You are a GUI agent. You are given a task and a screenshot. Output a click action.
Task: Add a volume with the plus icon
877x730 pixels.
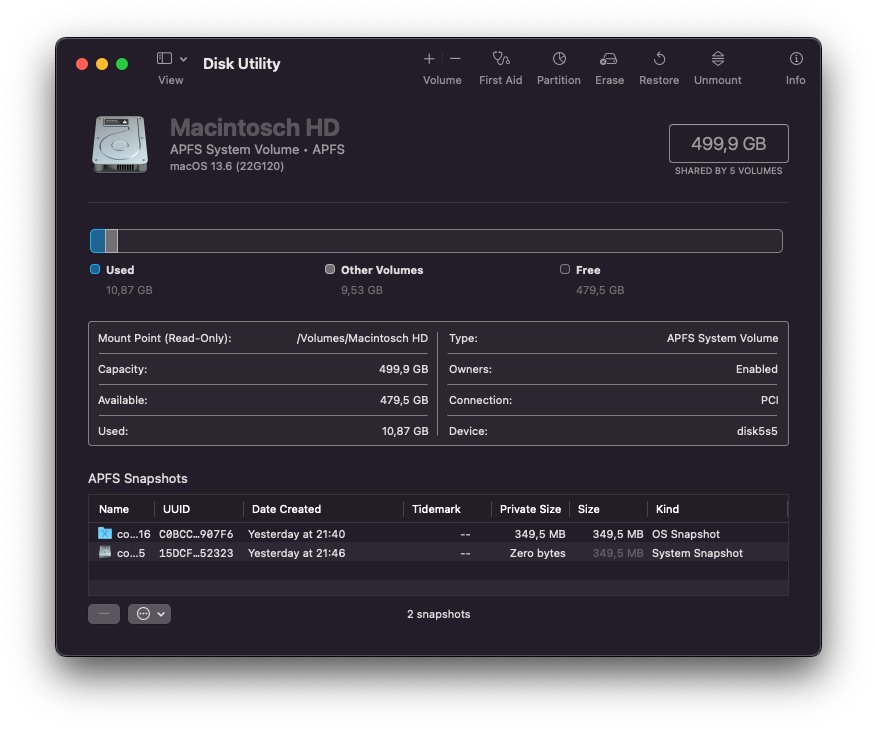coord(429,59)
